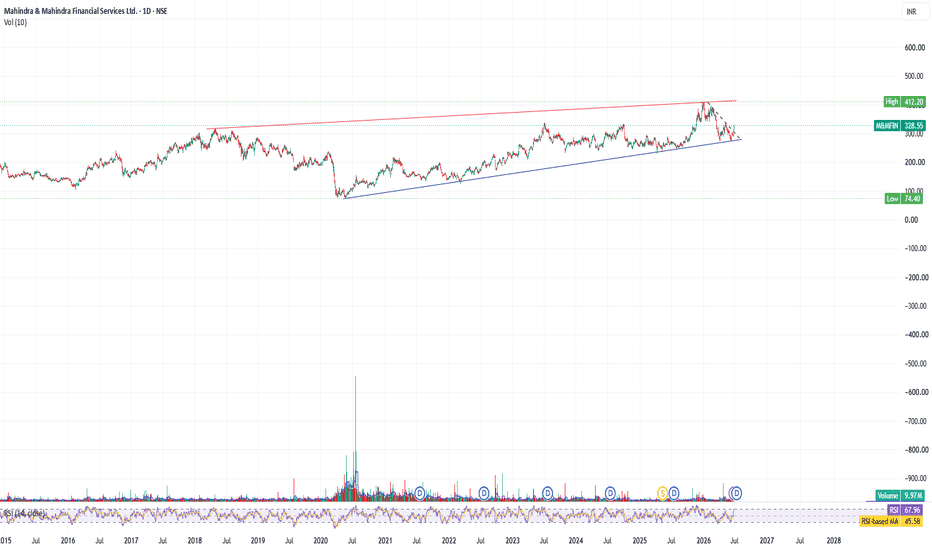
Task: Click the Low 74.40 price label
Action: pyautogui.click(x=904, y=199)
